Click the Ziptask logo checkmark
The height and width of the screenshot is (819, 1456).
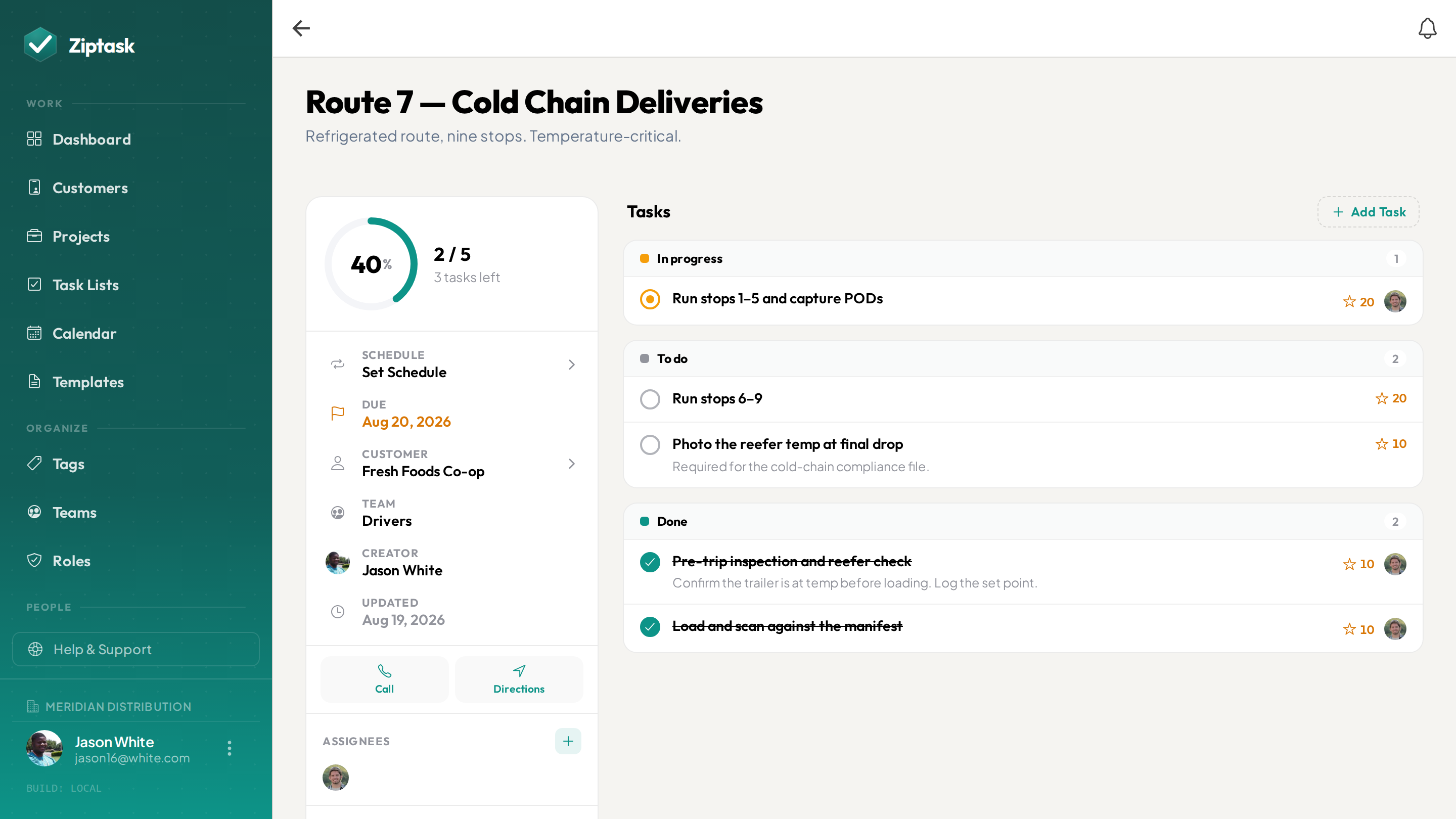pos(40,44)
